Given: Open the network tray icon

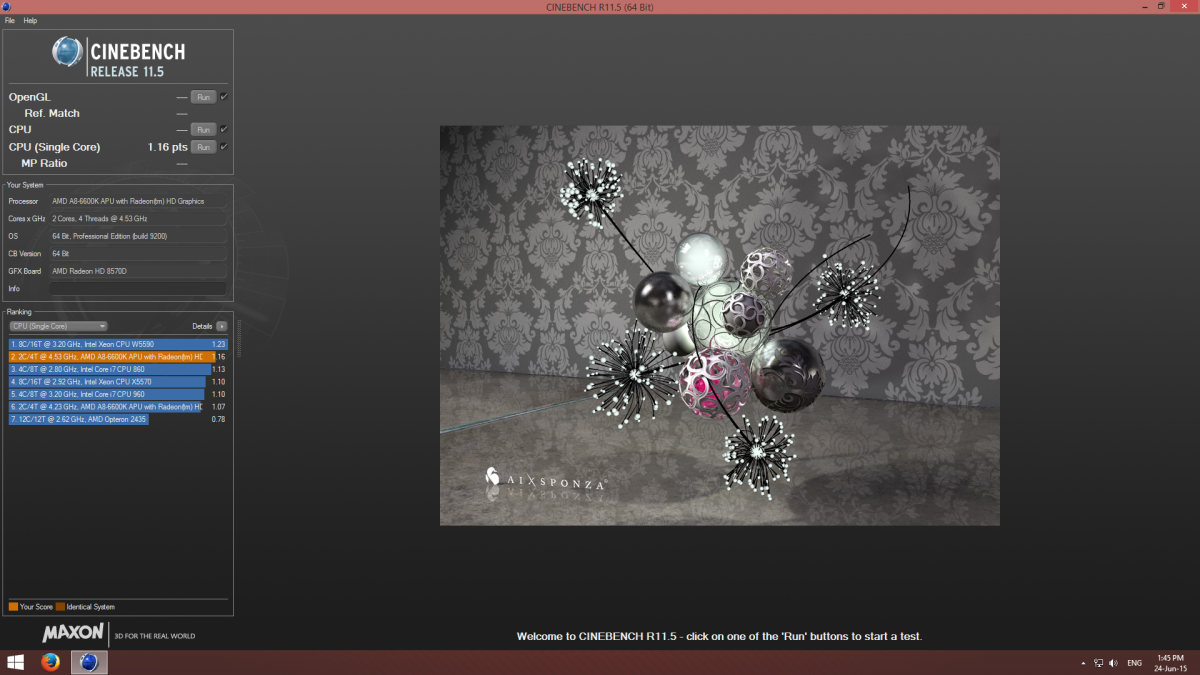Looking at the screenshot, I should tap(1099, 663).
